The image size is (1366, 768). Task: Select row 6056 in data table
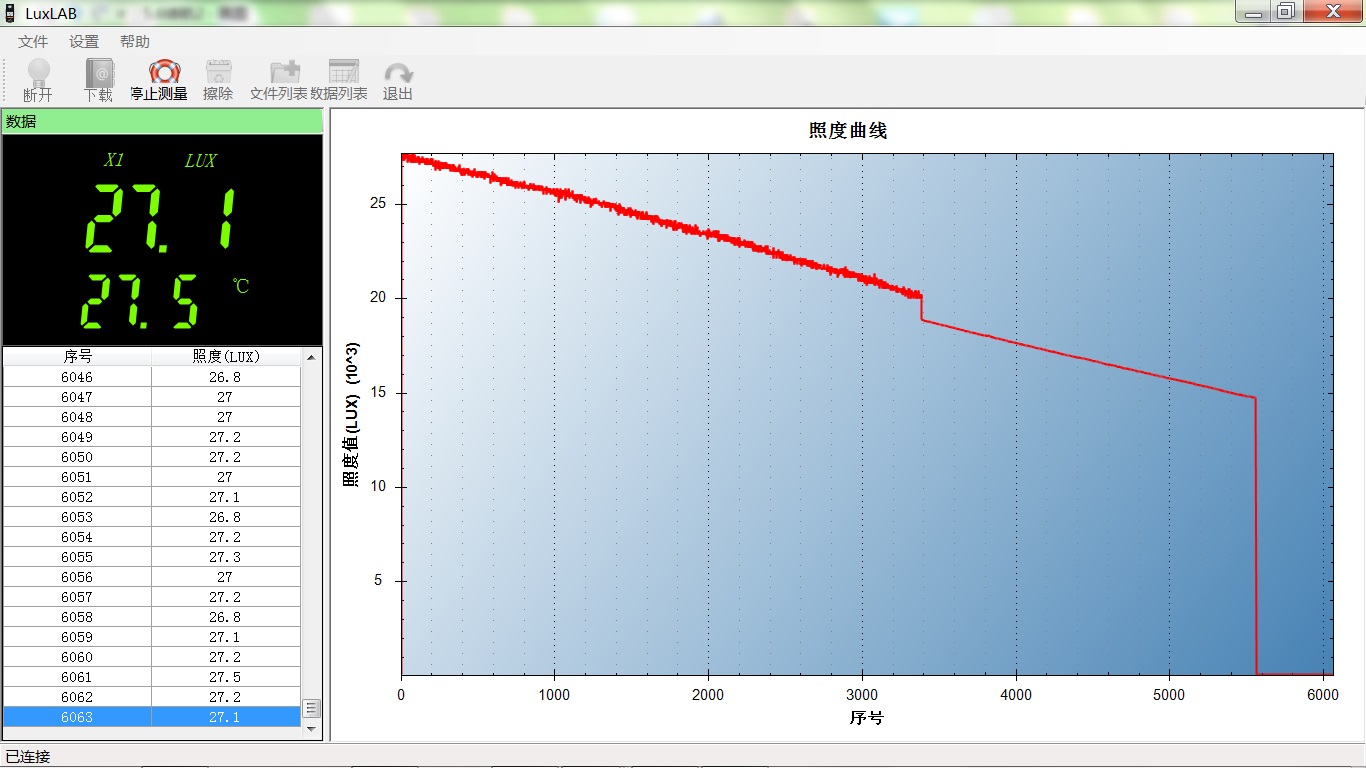pyautogui.click(x=152, y=577)
